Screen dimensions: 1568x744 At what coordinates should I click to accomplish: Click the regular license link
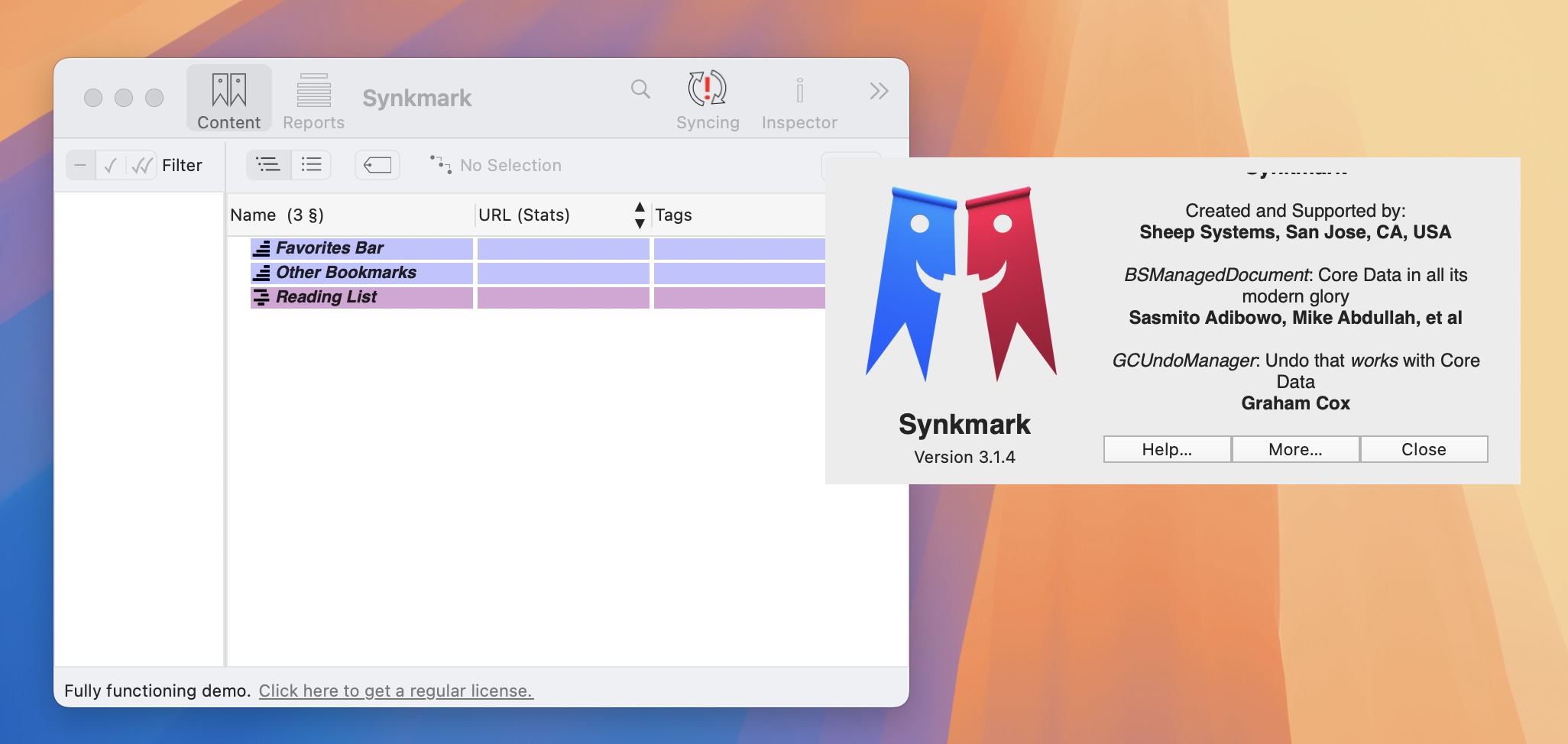(x=396, y=691)
